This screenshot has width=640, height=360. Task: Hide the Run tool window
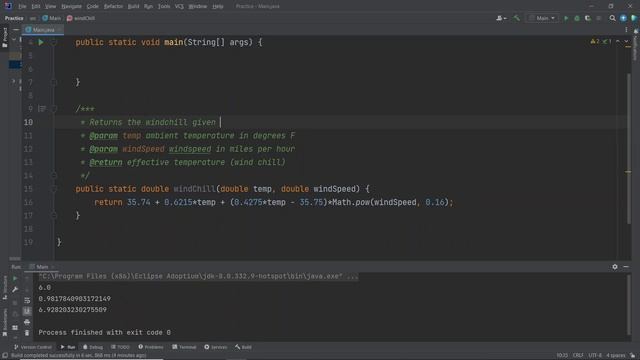[626, 267]
